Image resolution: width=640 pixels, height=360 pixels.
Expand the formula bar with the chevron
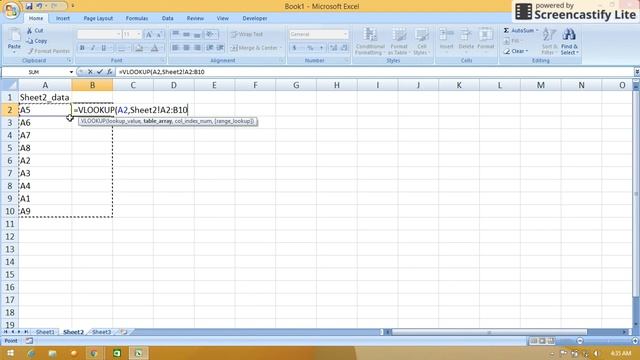click(x=637, y=72)
